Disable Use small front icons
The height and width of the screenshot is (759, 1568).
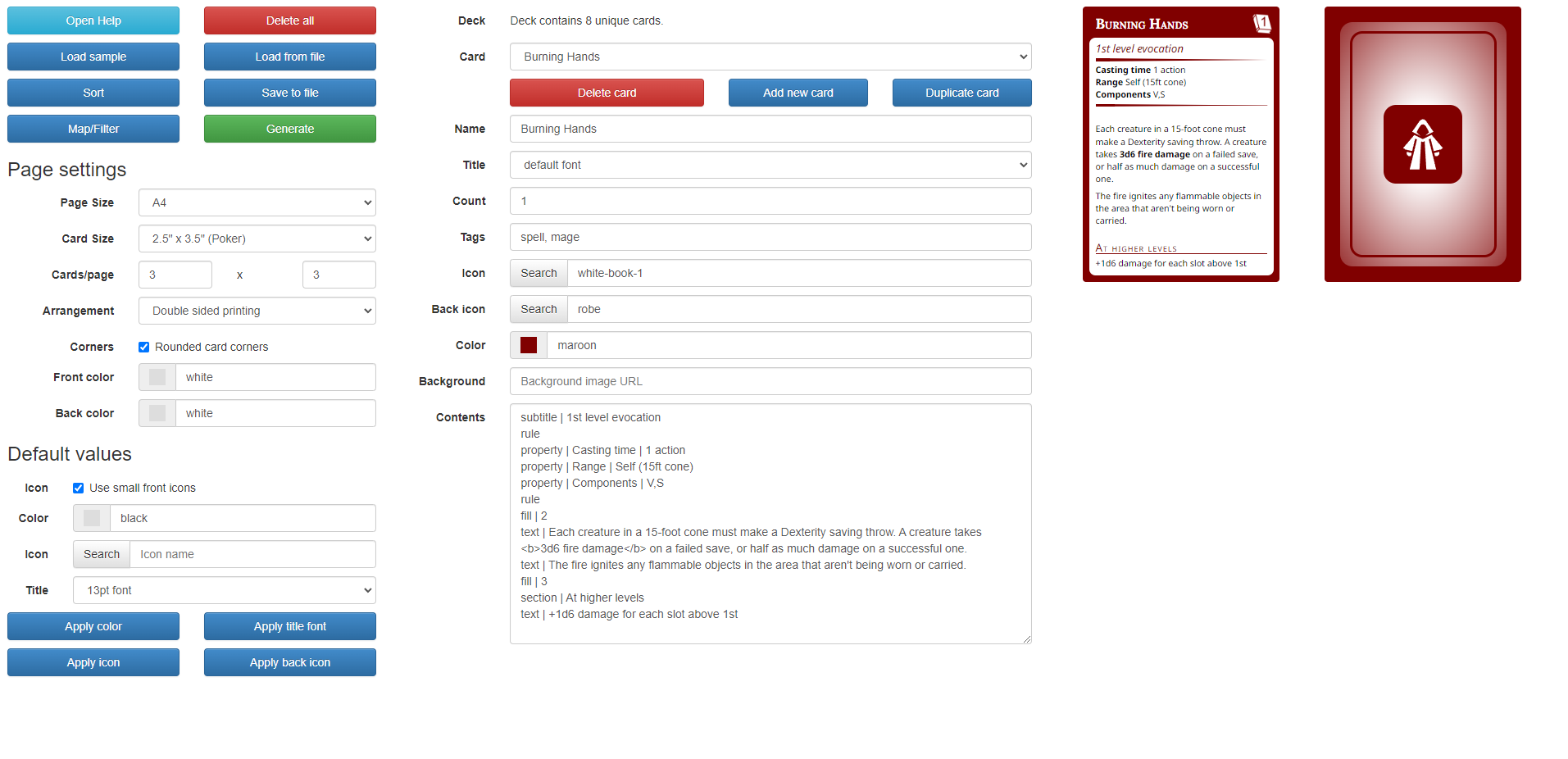(78, 488)
